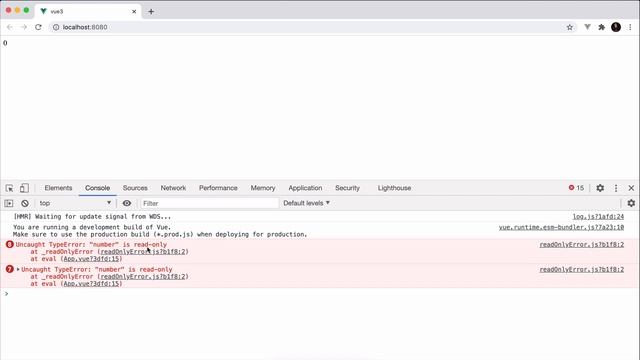Image resolution: width=640 pixels, height=360 pixels.
Task: Open the top JavaScript context dropdown
Action: (x=75, y=203)
